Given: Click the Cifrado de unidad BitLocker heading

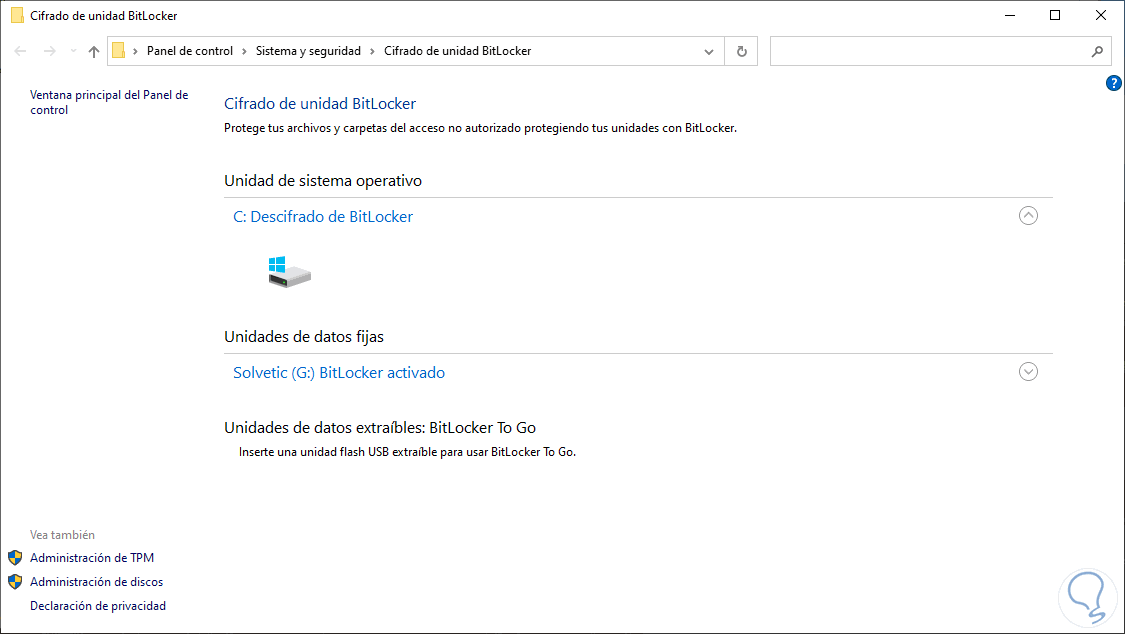Looking at the screenshot, I should click(320, 104).
